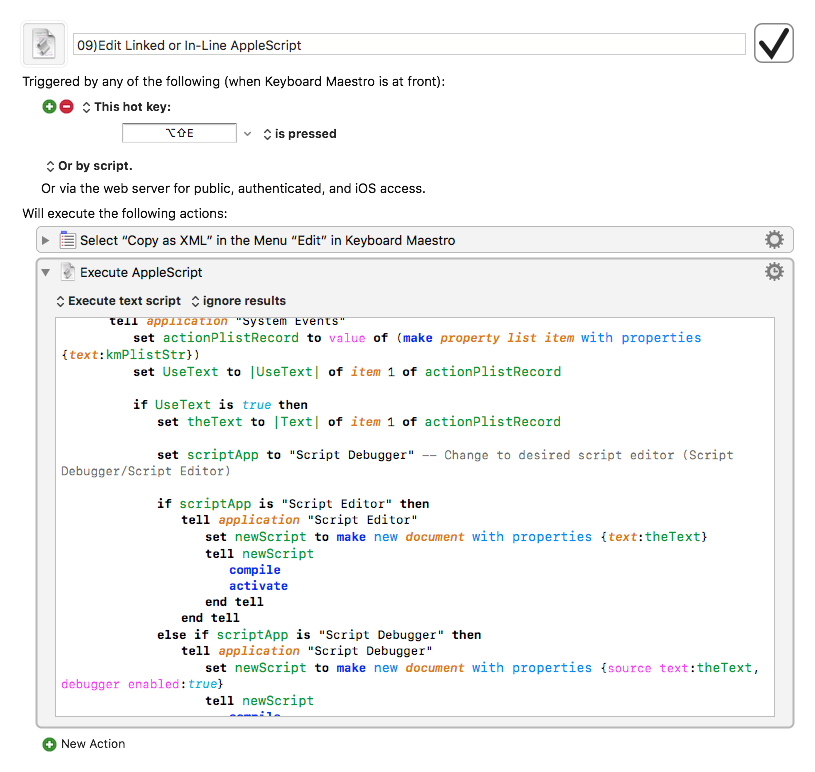The image size is (815, 772).
Task: Click the "Or via the web server" text
Action: click(x=233, y=189)
